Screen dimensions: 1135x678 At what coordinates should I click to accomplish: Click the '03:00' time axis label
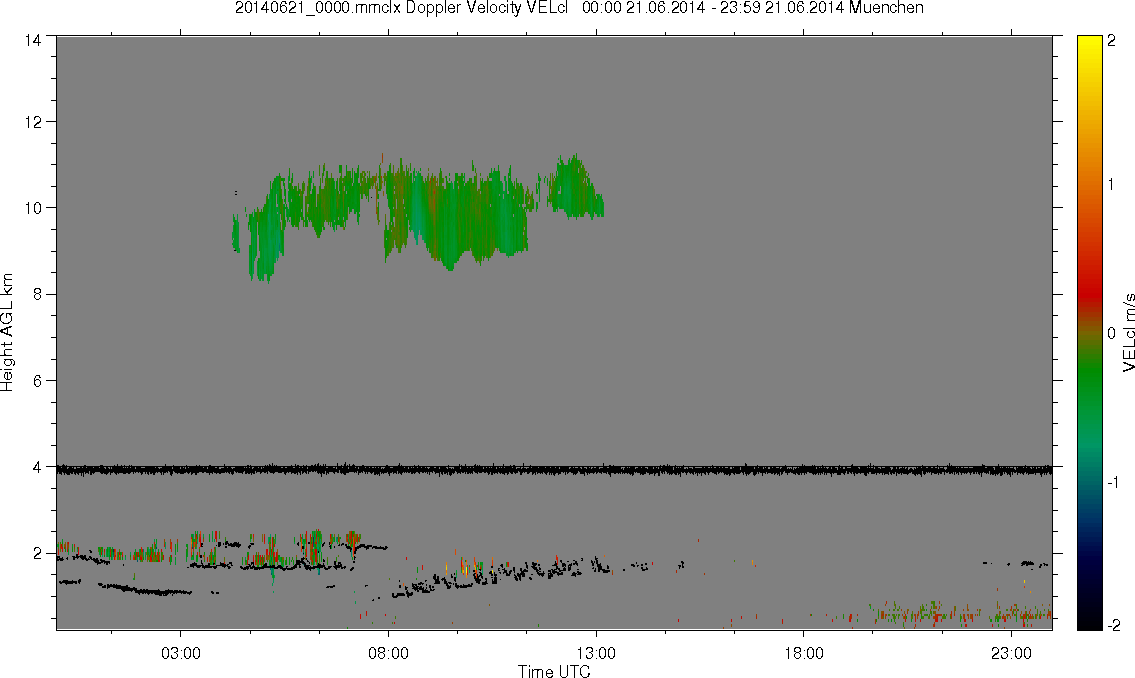click(x=180, y=653)
